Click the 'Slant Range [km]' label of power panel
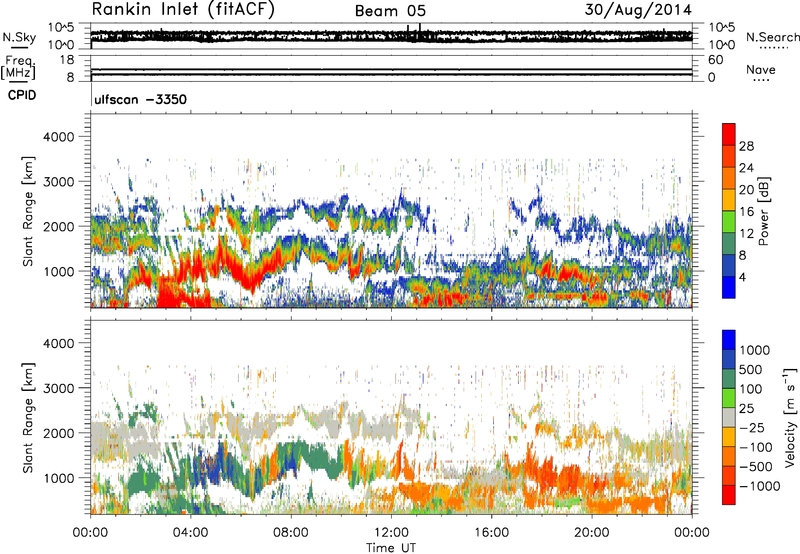 [x=28, y=211]
